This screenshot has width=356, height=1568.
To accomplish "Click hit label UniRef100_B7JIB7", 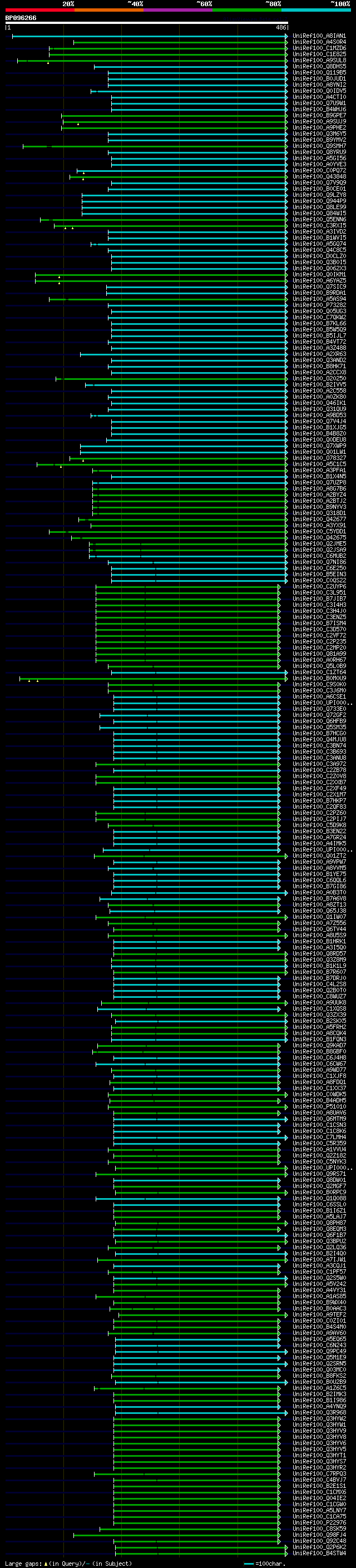I will point(319,599).
